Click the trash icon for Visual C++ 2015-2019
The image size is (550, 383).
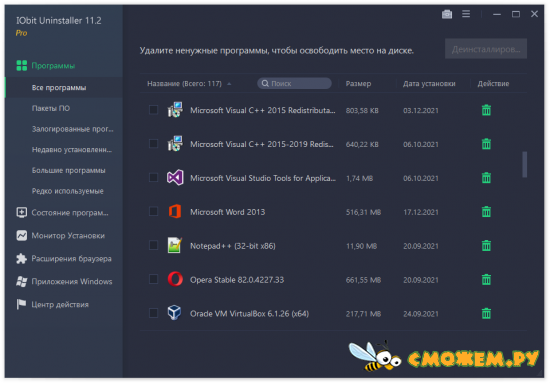coord(486,144)
